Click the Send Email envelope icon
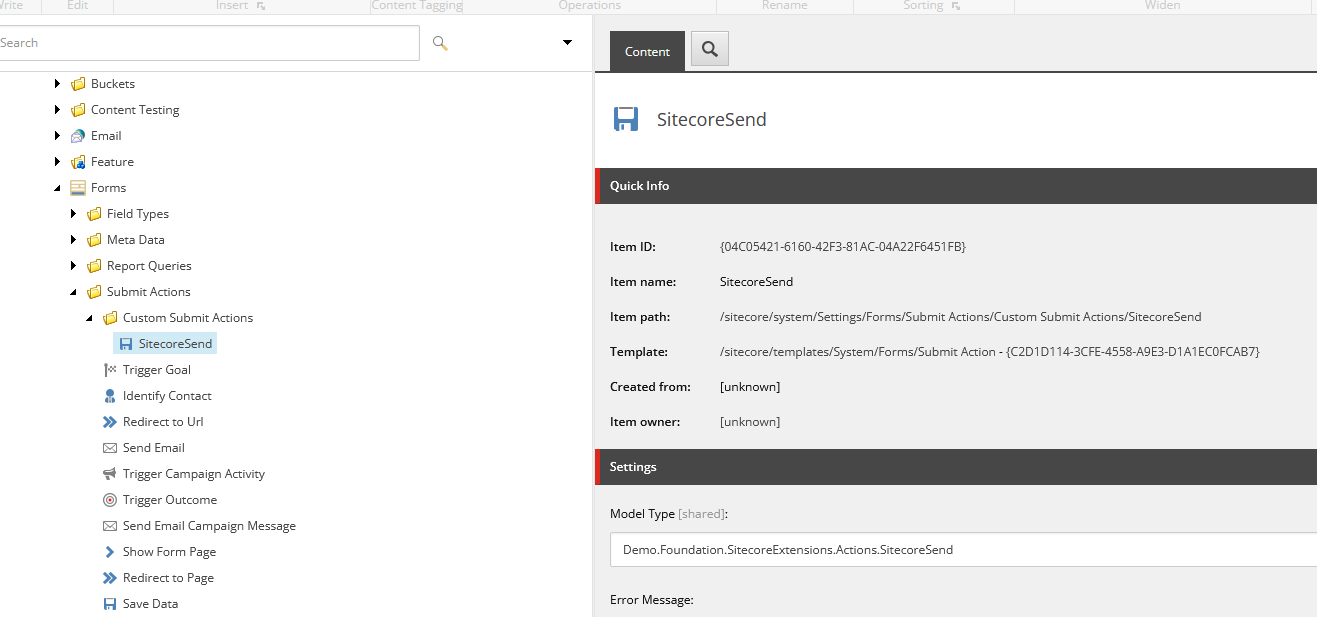 pyautogui.click(x=110, y=448)
